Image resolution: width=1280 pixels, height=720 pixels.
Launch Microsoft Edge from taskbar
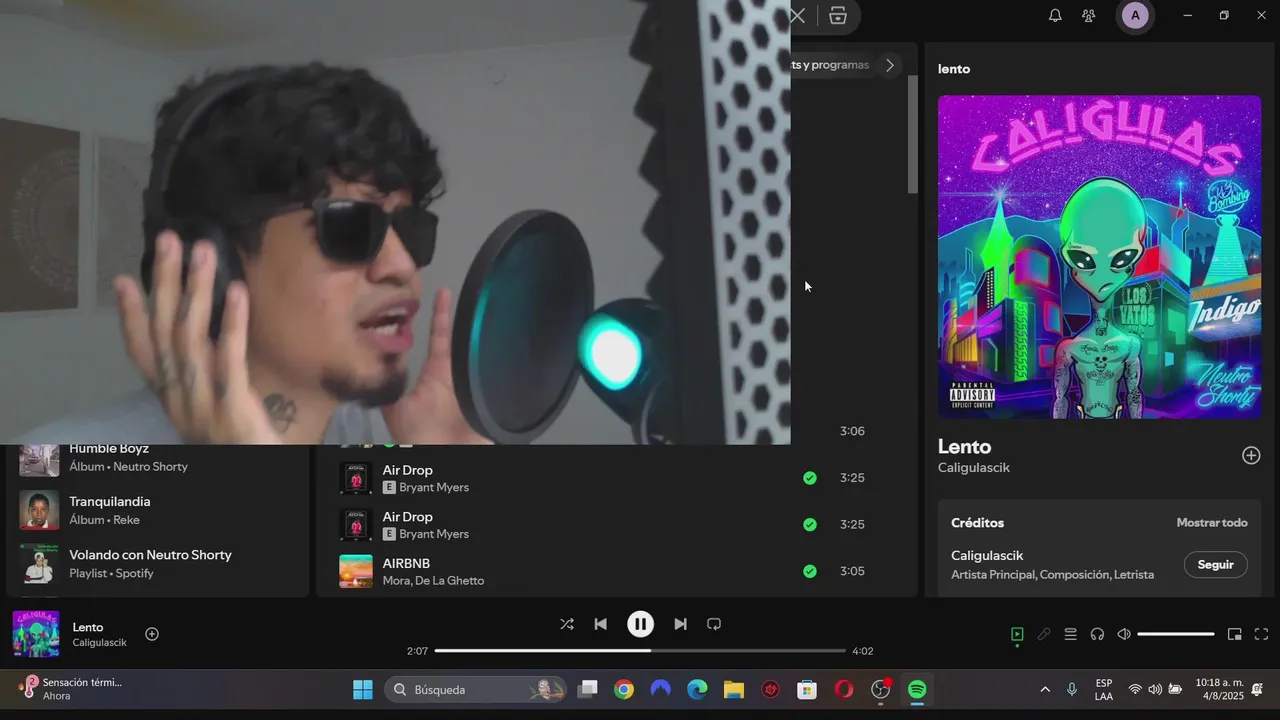click(x=697, y=689)
